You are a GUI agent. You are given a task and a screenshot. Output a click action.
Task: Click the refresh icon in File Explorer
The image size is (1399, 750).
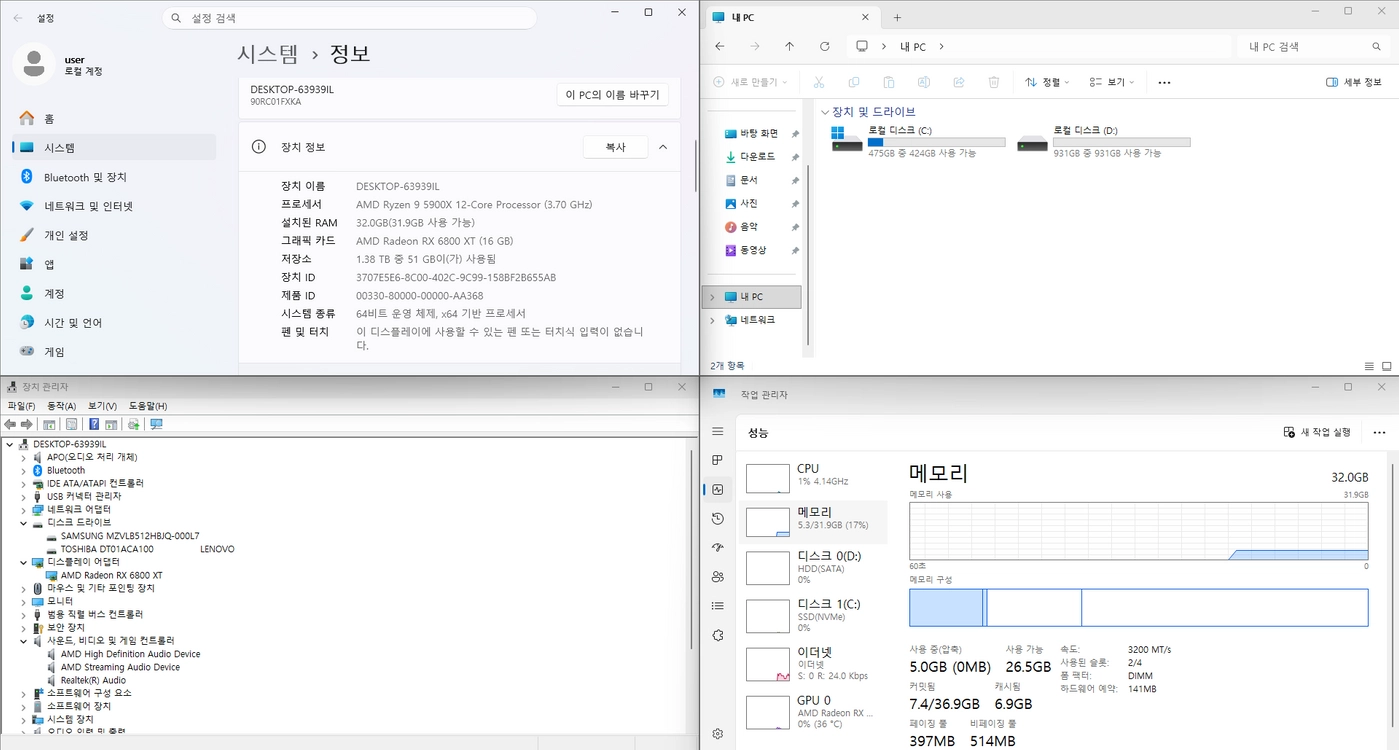click(824, 46)
